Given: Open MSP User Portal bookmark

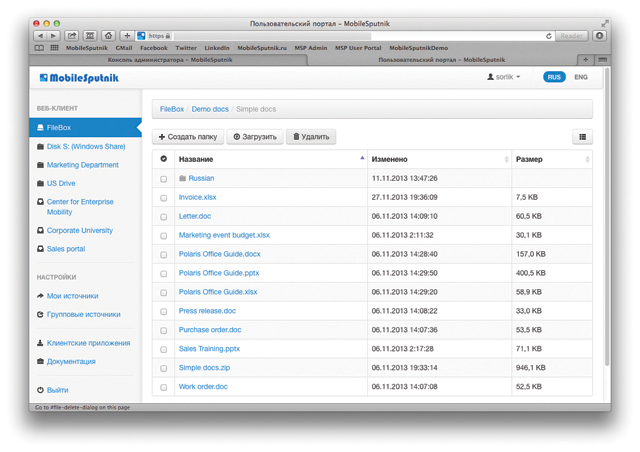Looking at the screenshot, I should 358,48.
